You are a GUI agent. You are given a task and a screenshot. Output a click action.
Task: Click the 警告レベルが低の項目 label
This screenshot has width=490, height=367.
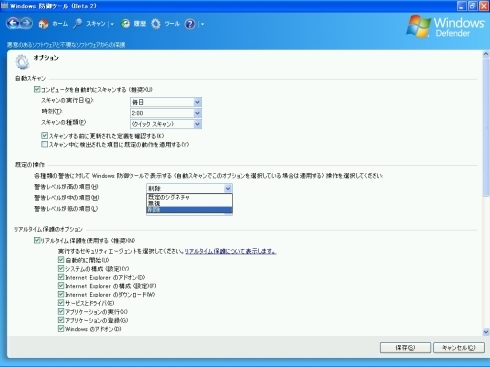click(x=66, y=209)
